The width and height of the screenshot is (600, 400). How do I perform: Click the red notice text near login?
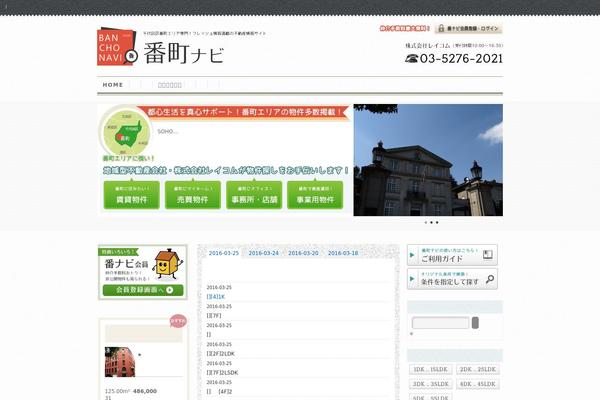(405, 28)
